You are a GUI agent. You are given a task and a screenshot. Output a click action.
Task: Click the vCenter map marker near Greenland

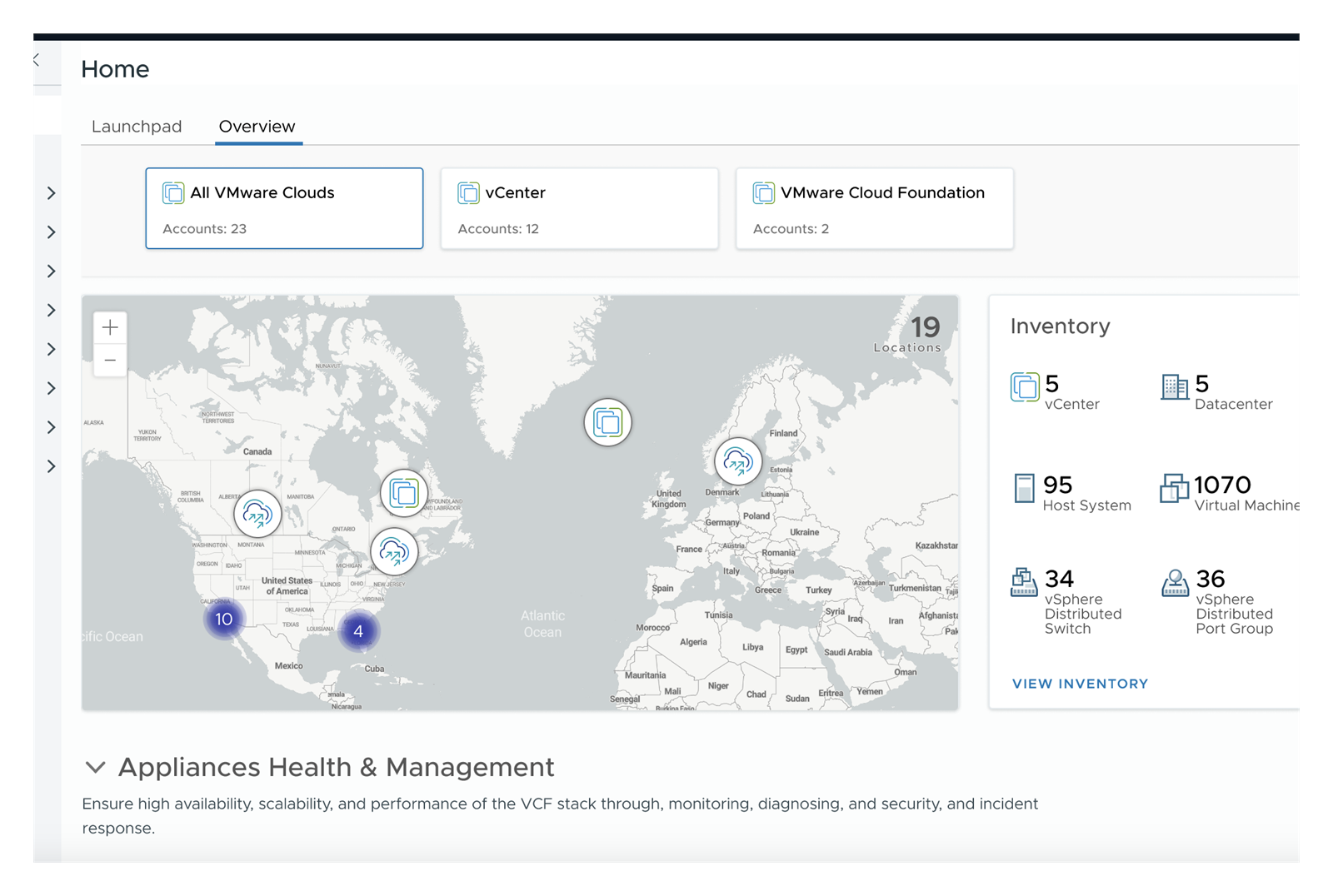(607, 422)
